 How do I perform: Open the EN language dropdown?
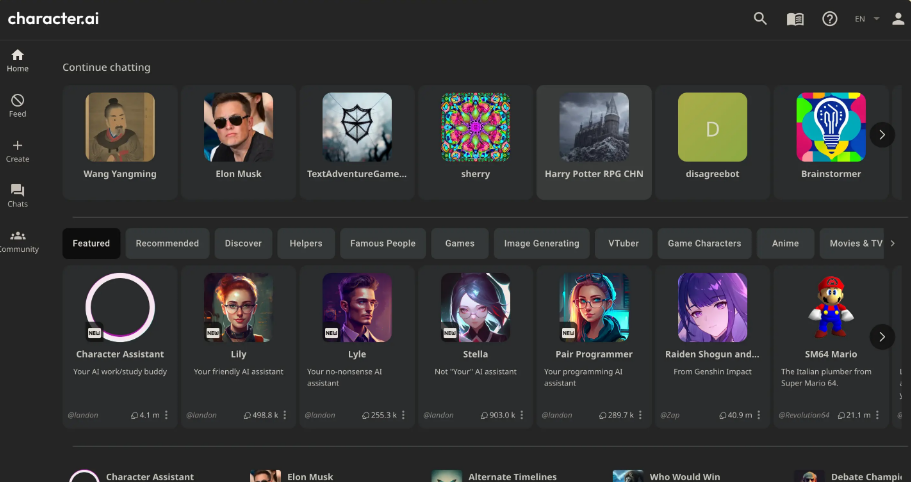[x=867, y=19]
